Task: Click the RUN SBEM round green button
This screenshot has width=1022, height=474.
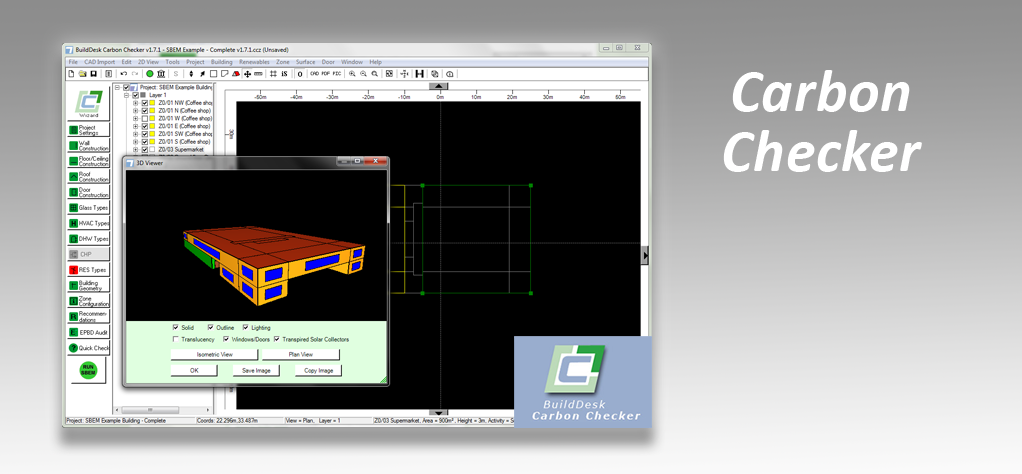Action: [x=88, y=371]
